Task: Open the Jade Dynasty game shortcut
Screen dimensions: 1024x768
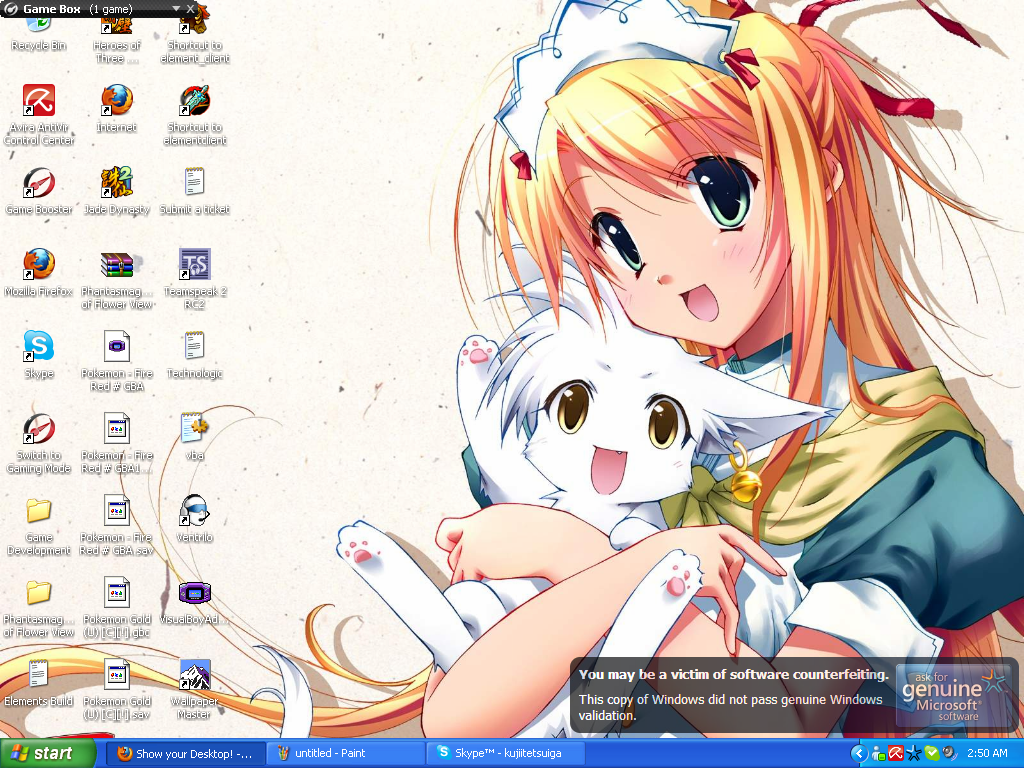Action: click(117, 191)
